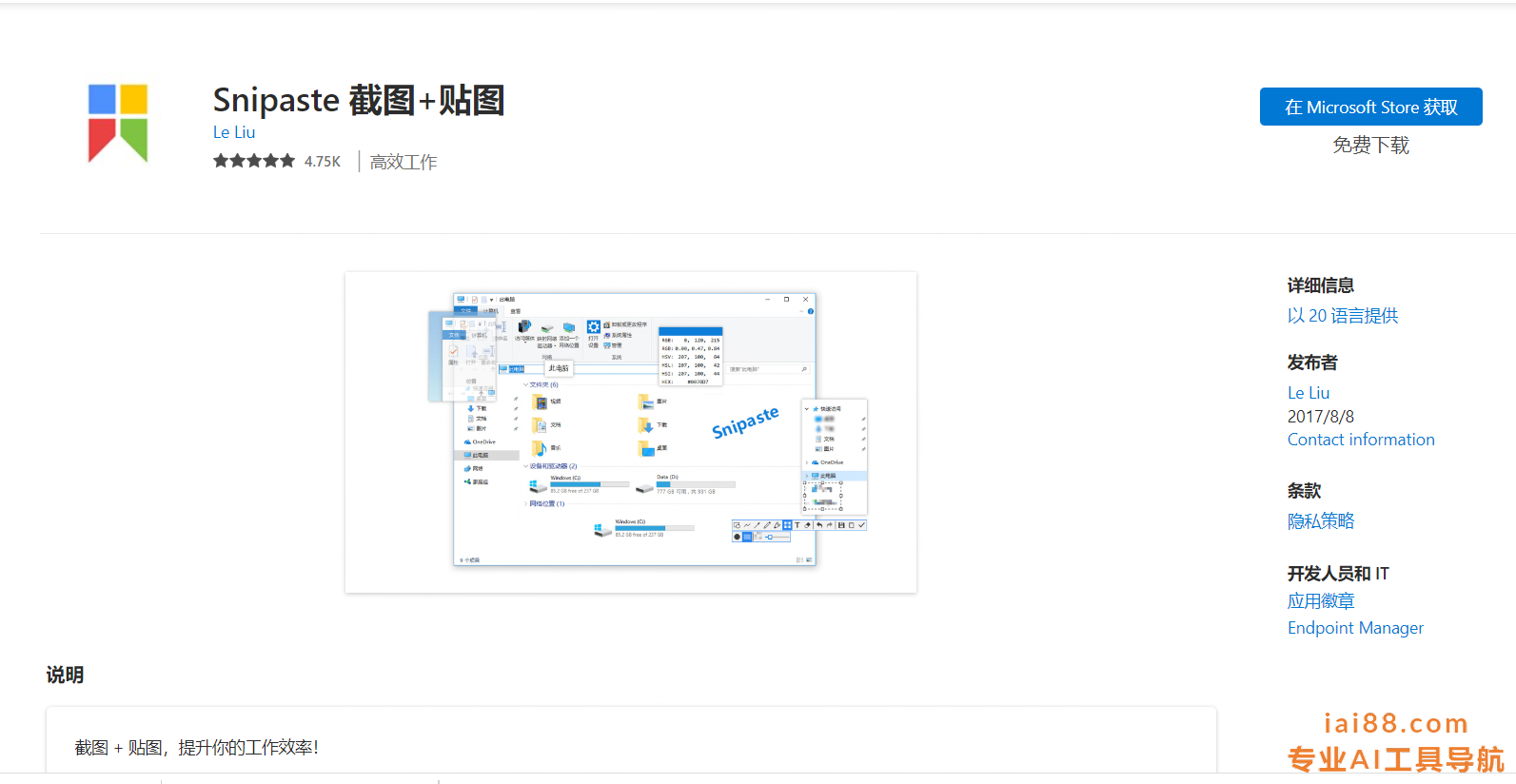Click the 4.75K rating count
Viewport: 1516px width, 784px height.
323,162
